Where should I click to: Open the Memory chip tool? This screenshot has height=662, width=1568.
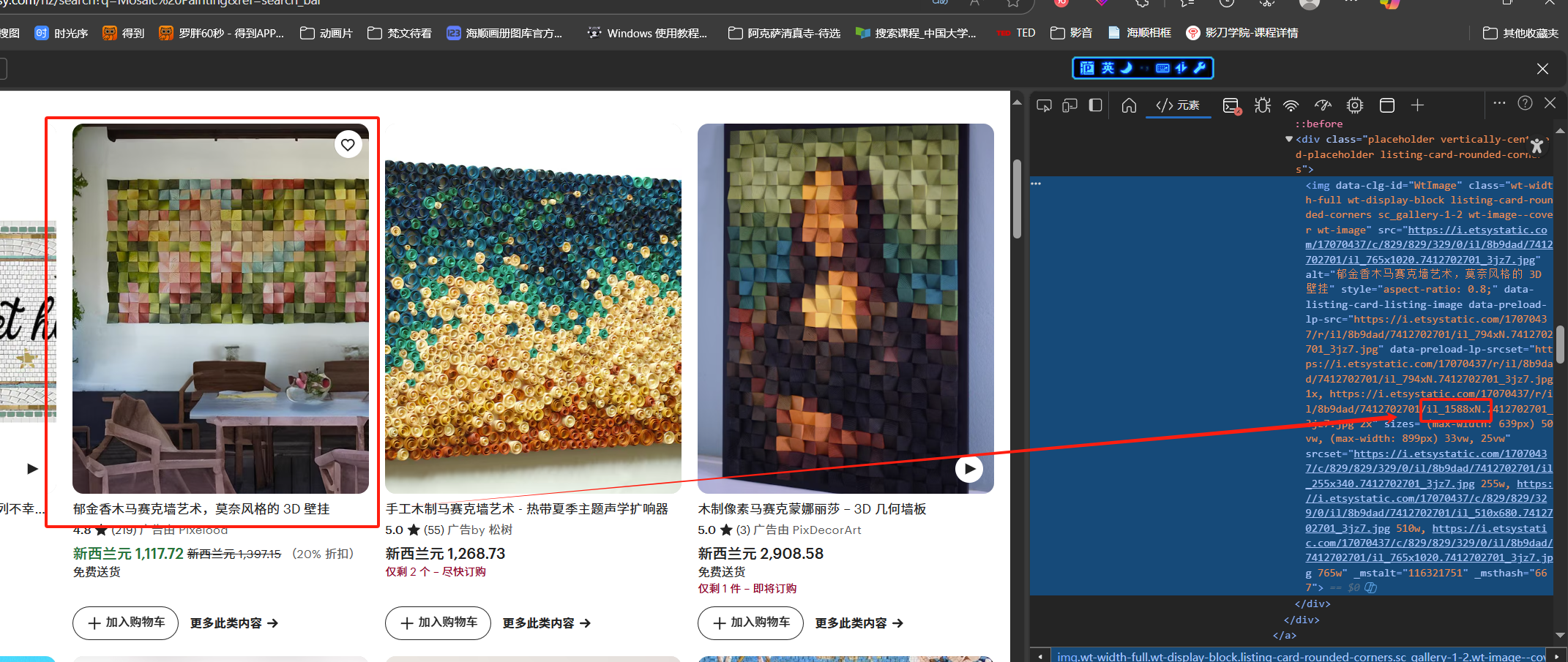[1355, 105]
